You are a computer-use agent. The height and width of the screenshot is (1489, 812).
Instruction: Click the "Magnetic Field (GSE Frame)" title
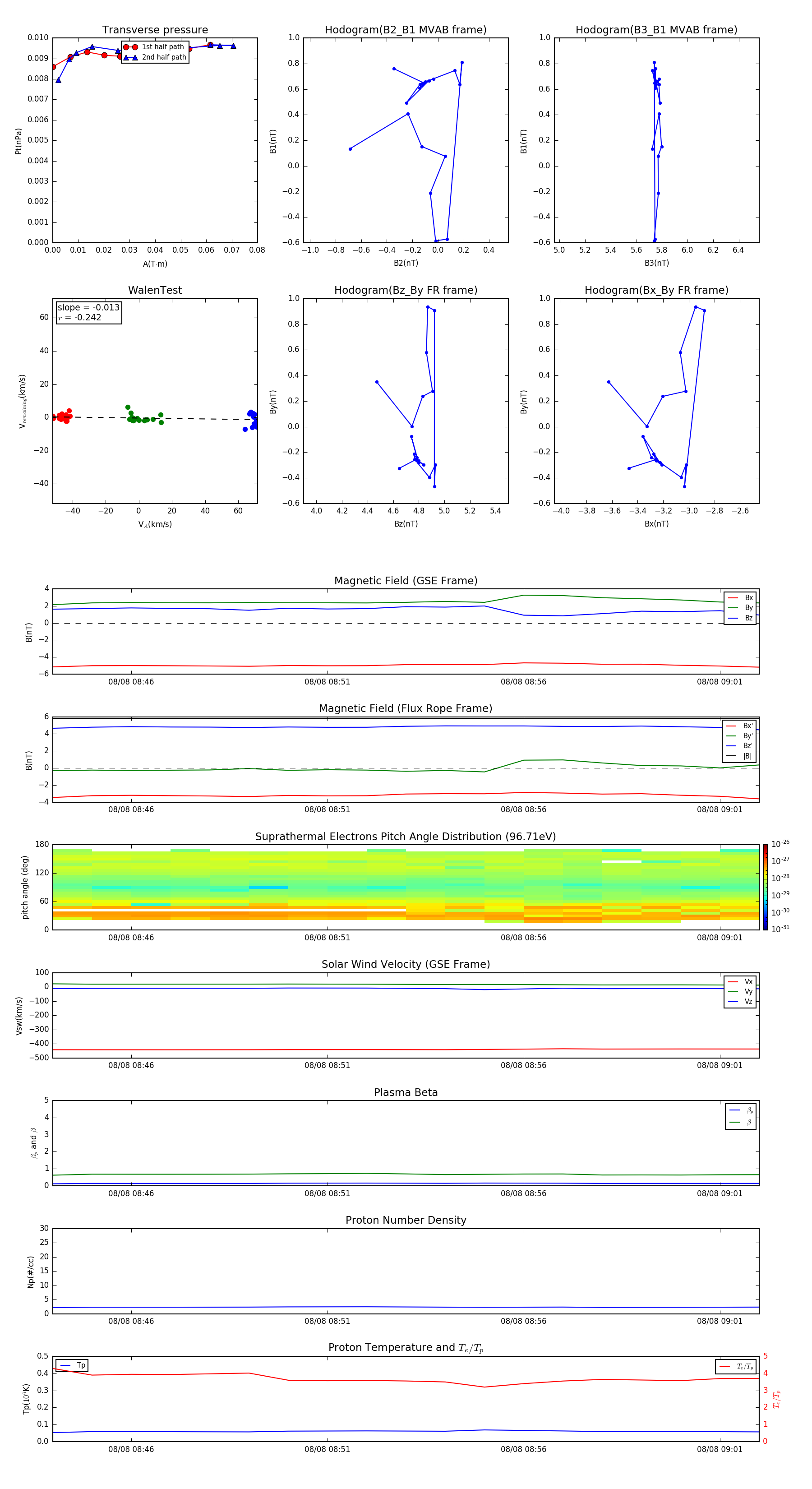point(406,581)
